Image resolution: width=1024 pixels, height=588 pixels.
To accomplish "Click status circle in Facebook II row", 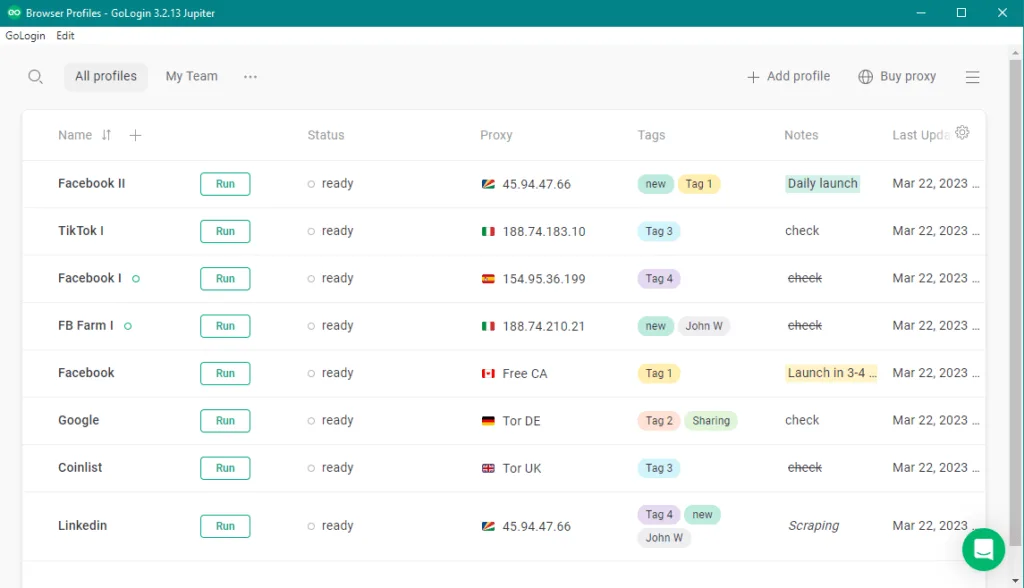I will click(x=311, y=184).
